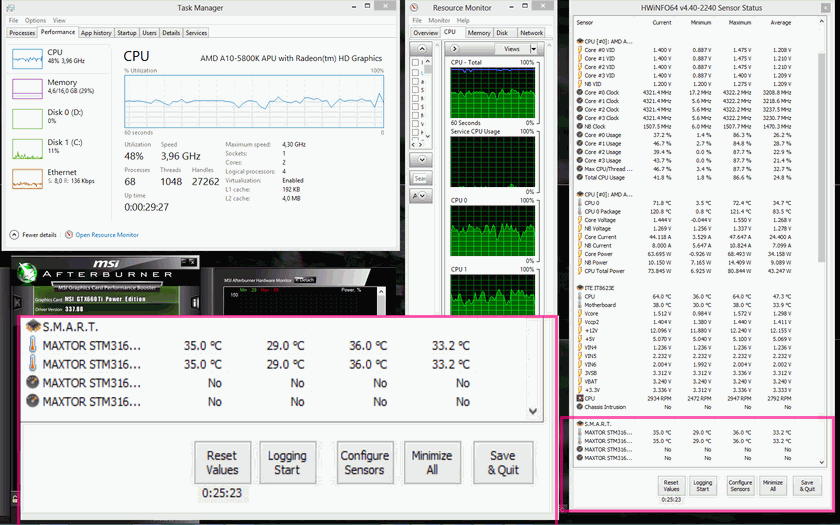Viewport: 840px width, 525px height.
Task: Click the HWiNFO64 vertical scrollbar thumb
Action: point(821,157)
